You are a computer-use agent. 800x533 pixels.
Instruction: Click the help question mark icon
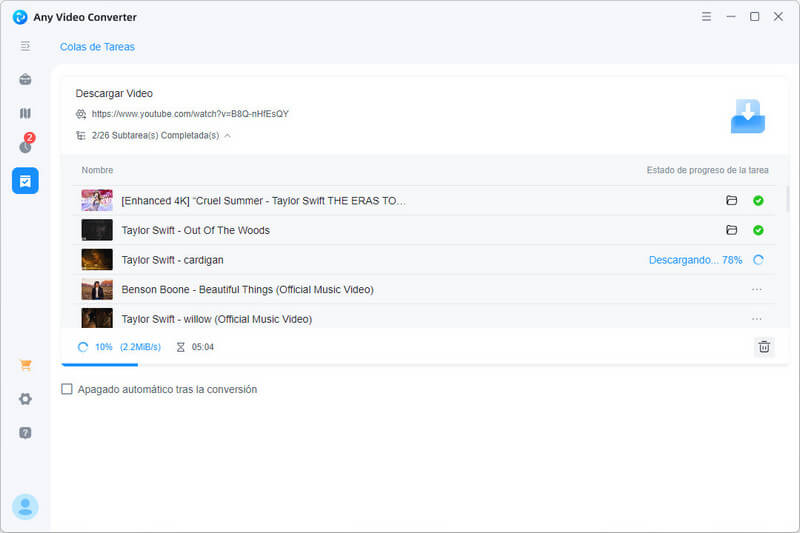tap(25, 433)
